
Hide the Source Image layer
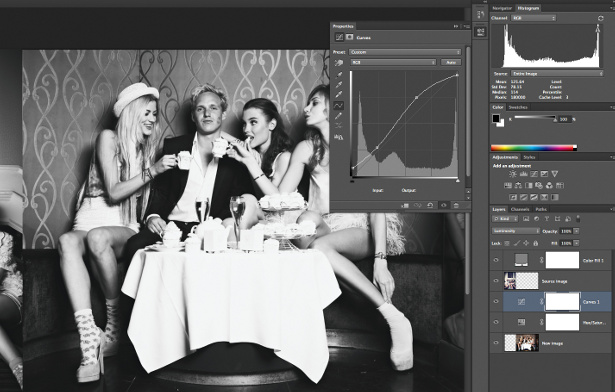pyautogui.click(x=496, y=281)
